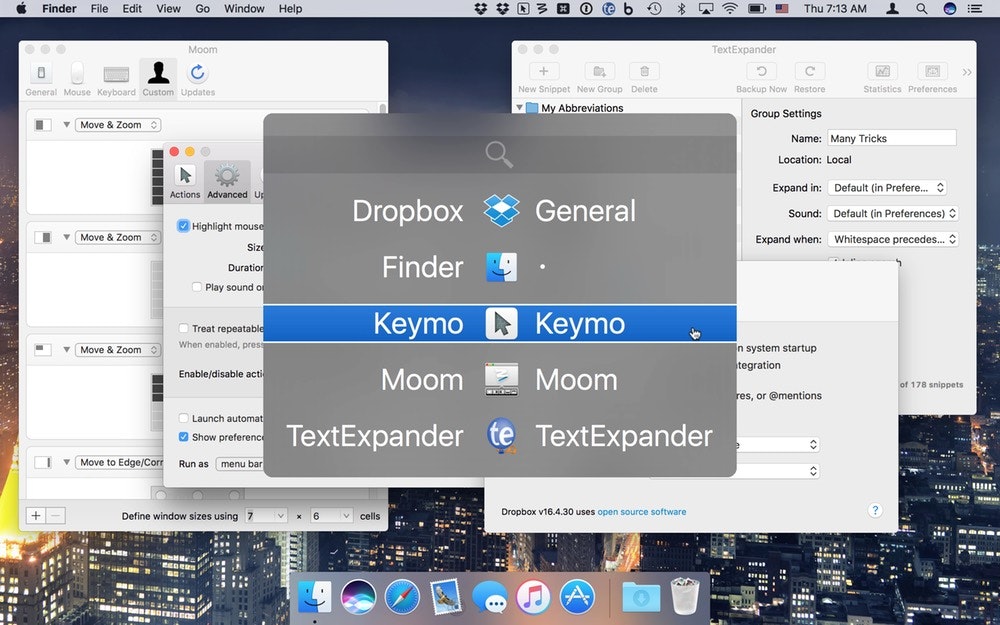Disable the Highlight mouse checkbox
This screenshot has height=625, width=1000.
184,226
